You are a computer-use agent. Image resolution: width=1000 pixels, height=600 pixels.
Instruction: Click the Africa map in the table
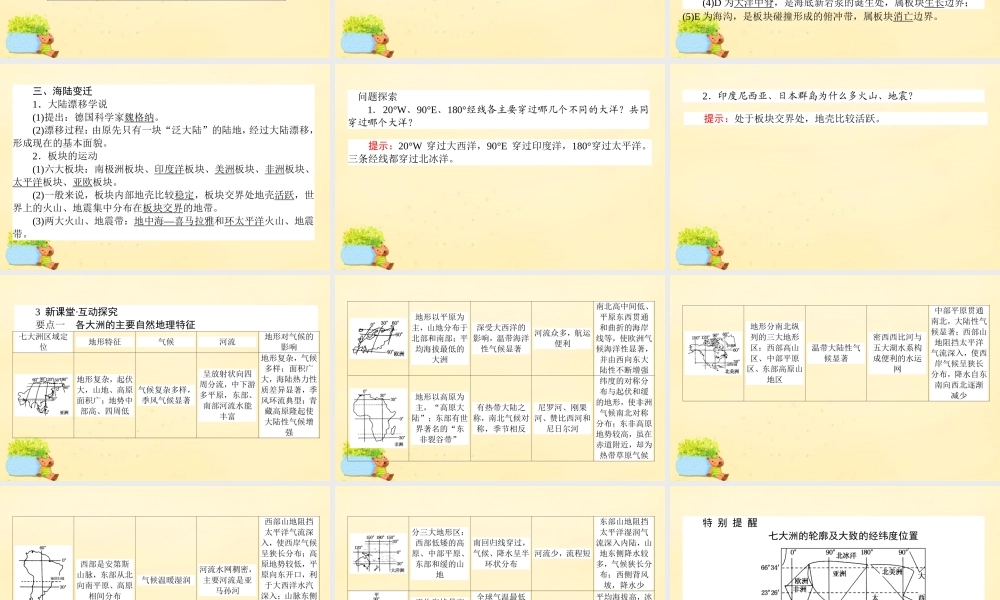[378, 418]
